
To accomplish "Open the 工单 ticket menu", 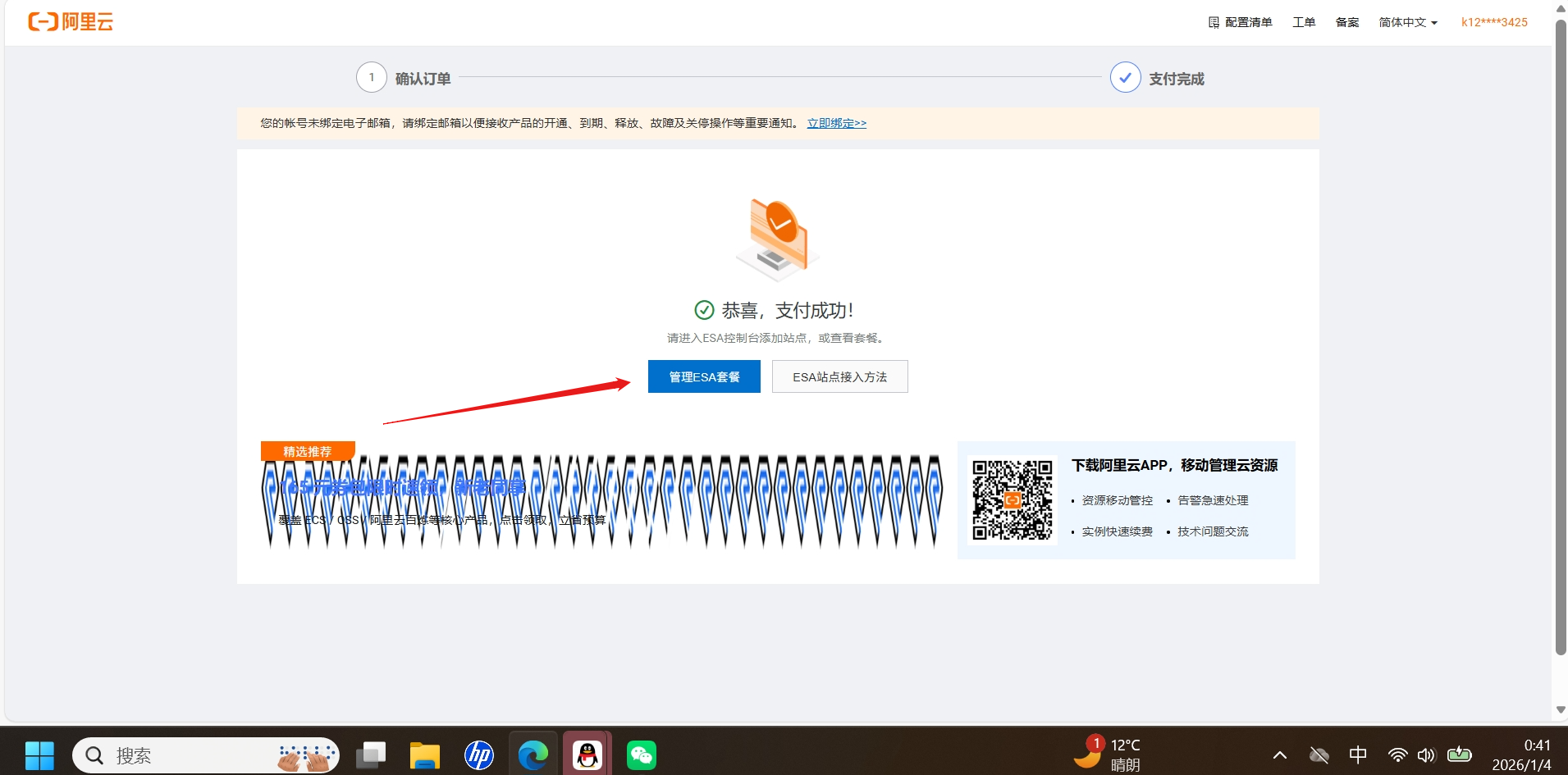I will (1303, 22).
